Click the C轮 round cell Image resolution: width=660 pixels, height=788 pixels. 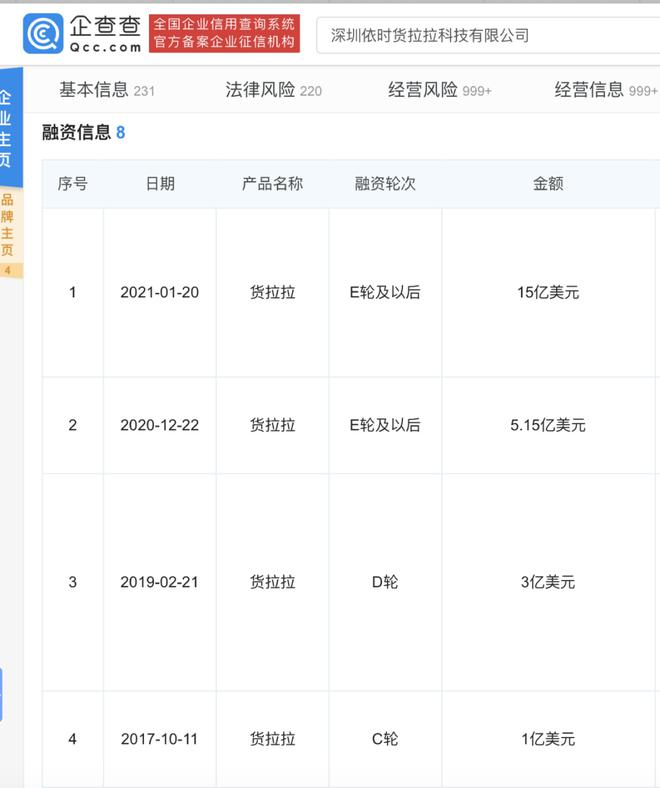[385, 739]
